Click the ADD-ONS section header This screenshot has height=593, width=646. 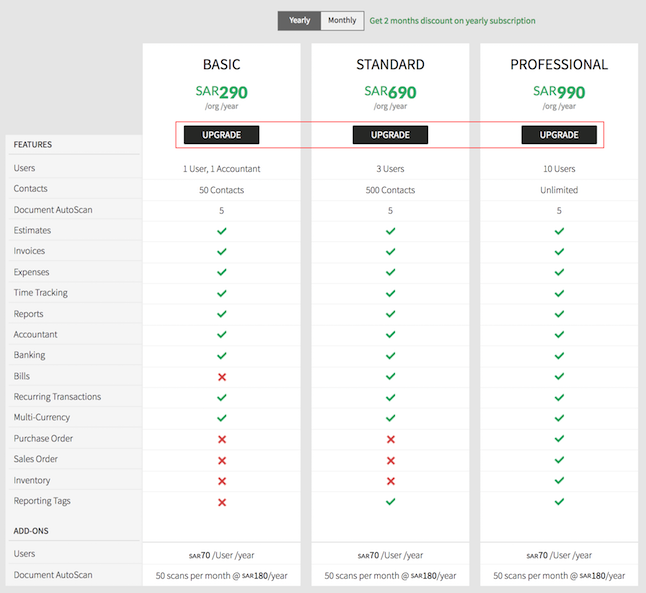pyautogui.click(x=31, y=531)
